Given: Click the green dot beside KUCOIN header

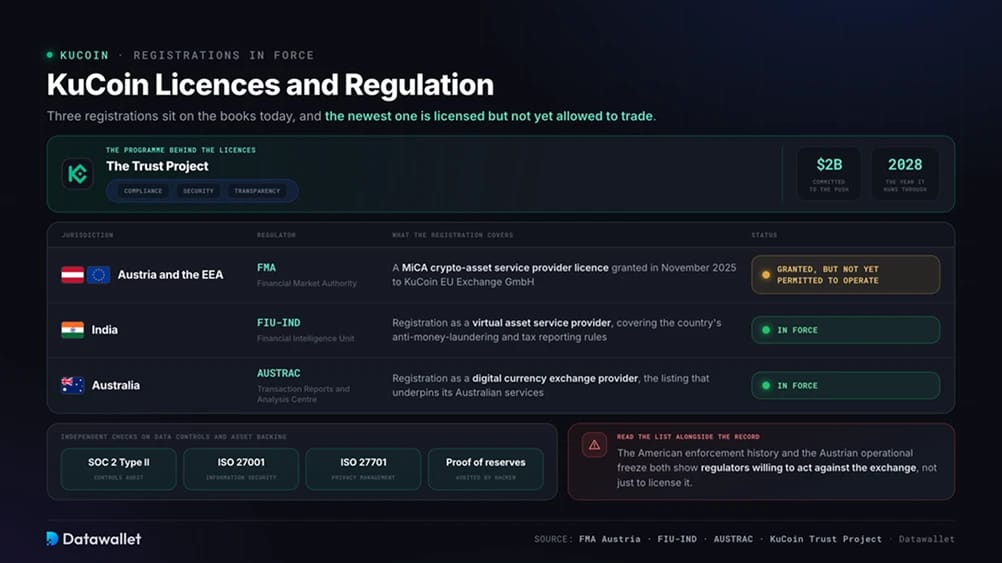Looking at the screenshot, I should tap(50, 55).
